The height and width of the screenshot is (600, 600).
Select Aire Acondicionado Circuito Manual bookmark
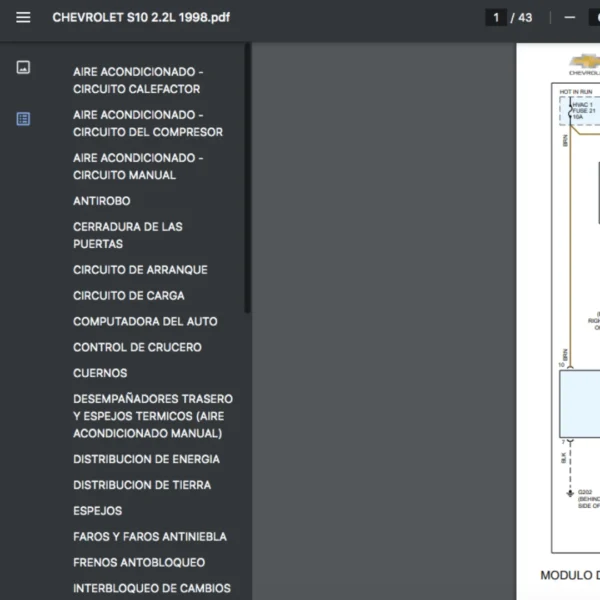click(x=137, y=166)
